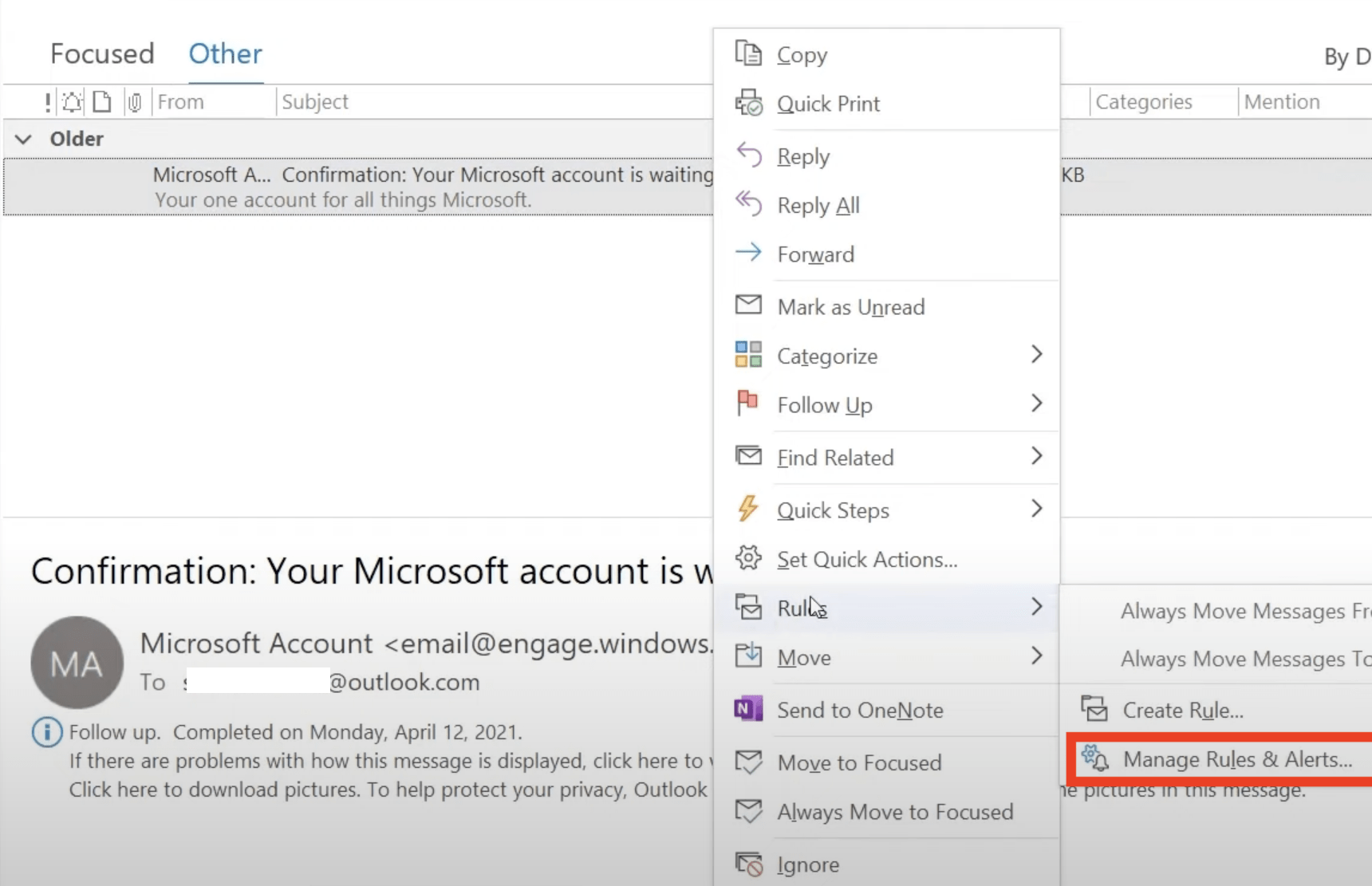Click the Follow Up red flag icon
The width and height of the screenshot is (1372, 886).
(748, 404)
